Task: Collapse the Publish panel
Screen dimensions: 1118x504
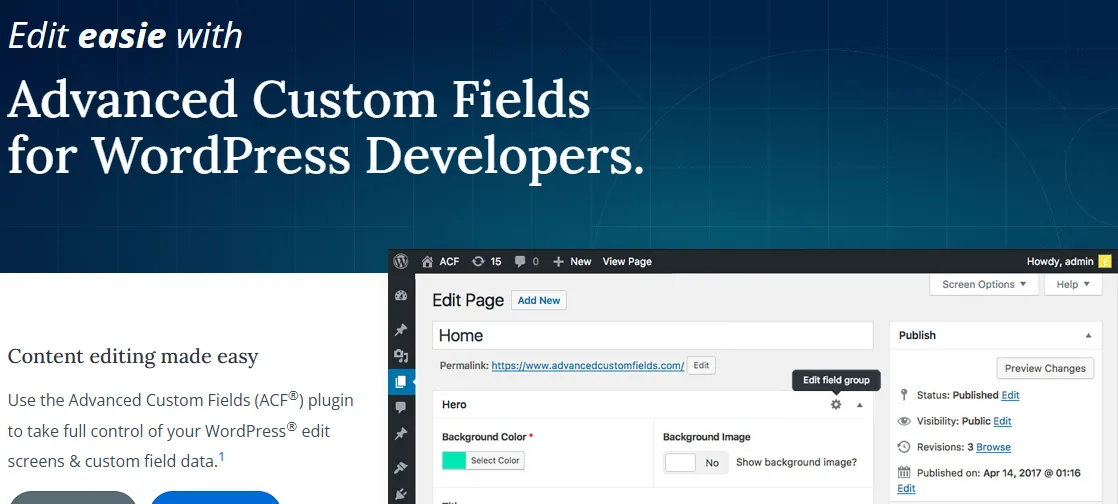Action: point(1088,335)
